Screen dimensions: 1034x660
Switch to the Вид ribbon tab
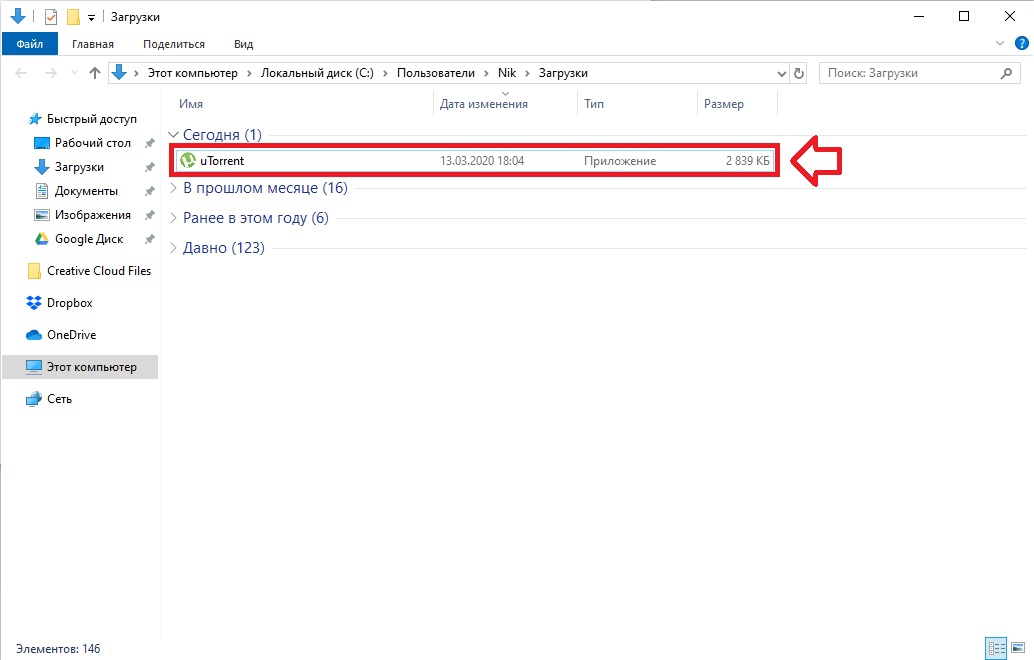(x=243, y=44)
